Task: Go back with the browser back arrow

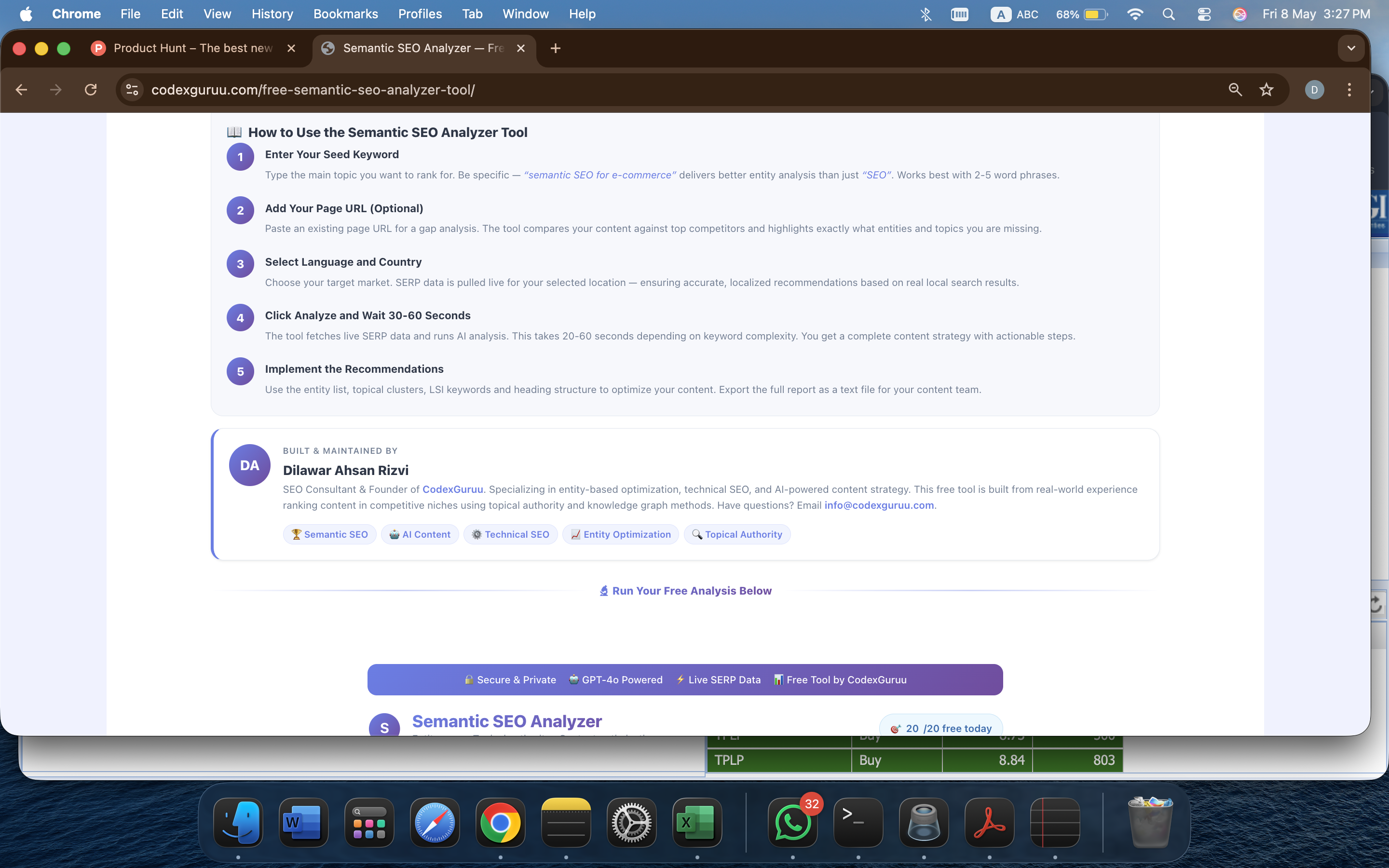Action: pyautogui.click(x=21, y=90)
